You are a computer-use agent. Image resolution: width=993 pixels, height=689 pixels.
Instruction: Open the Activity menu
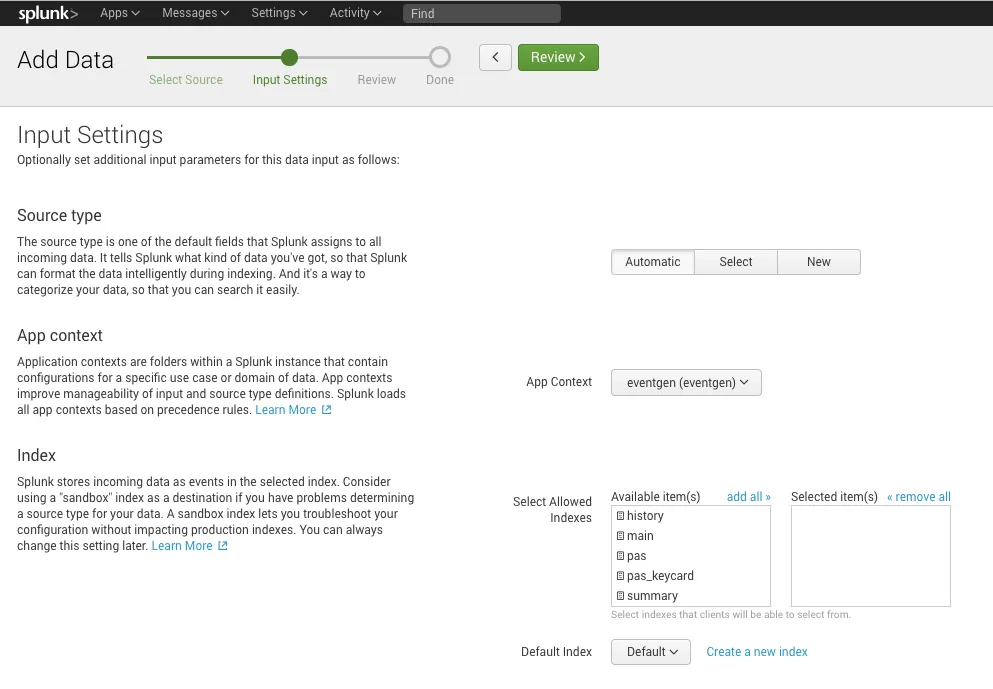[x=354, y=13]
